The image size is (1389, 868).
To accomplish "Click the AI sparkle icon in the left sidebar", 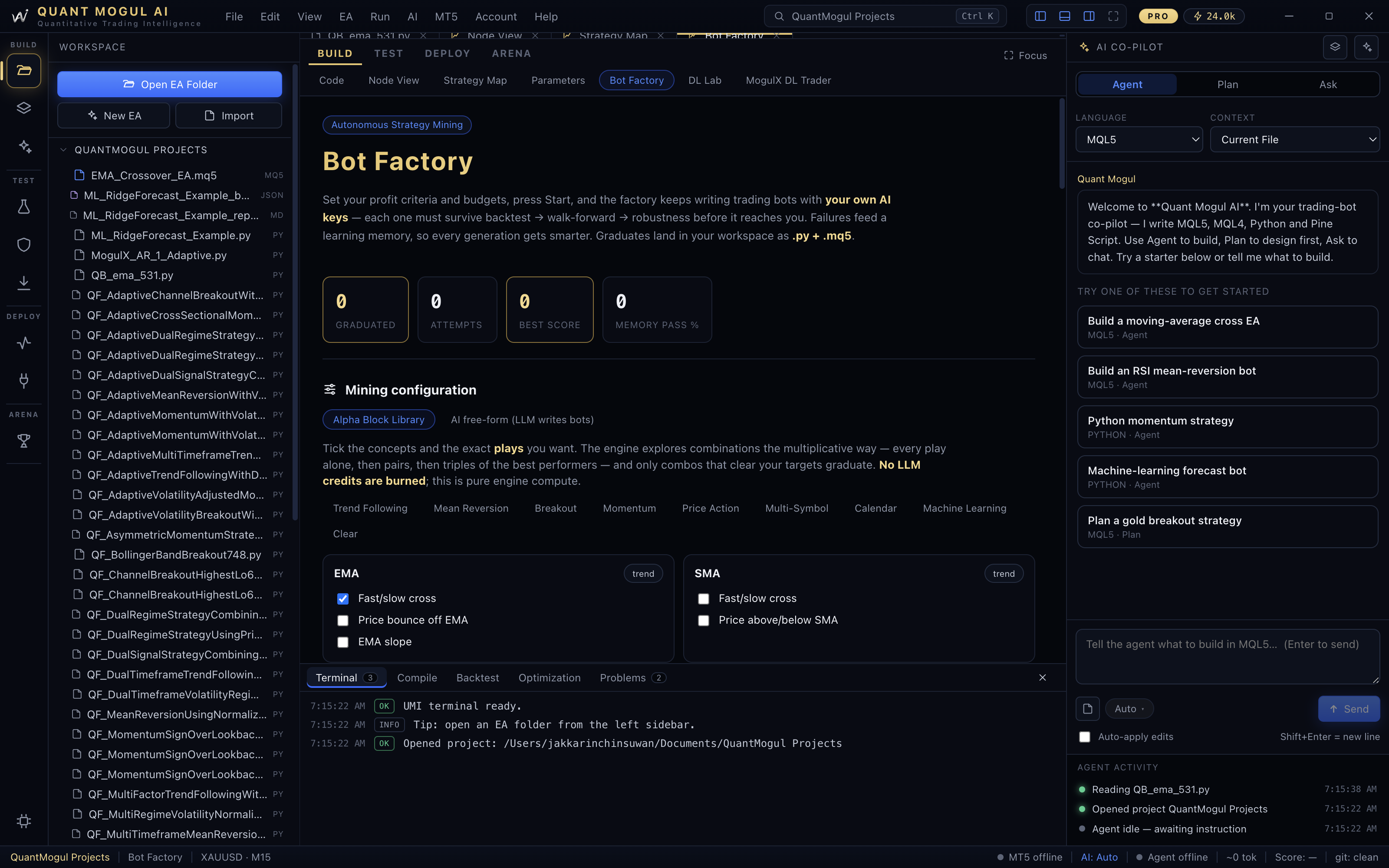I will coord(23,146).
